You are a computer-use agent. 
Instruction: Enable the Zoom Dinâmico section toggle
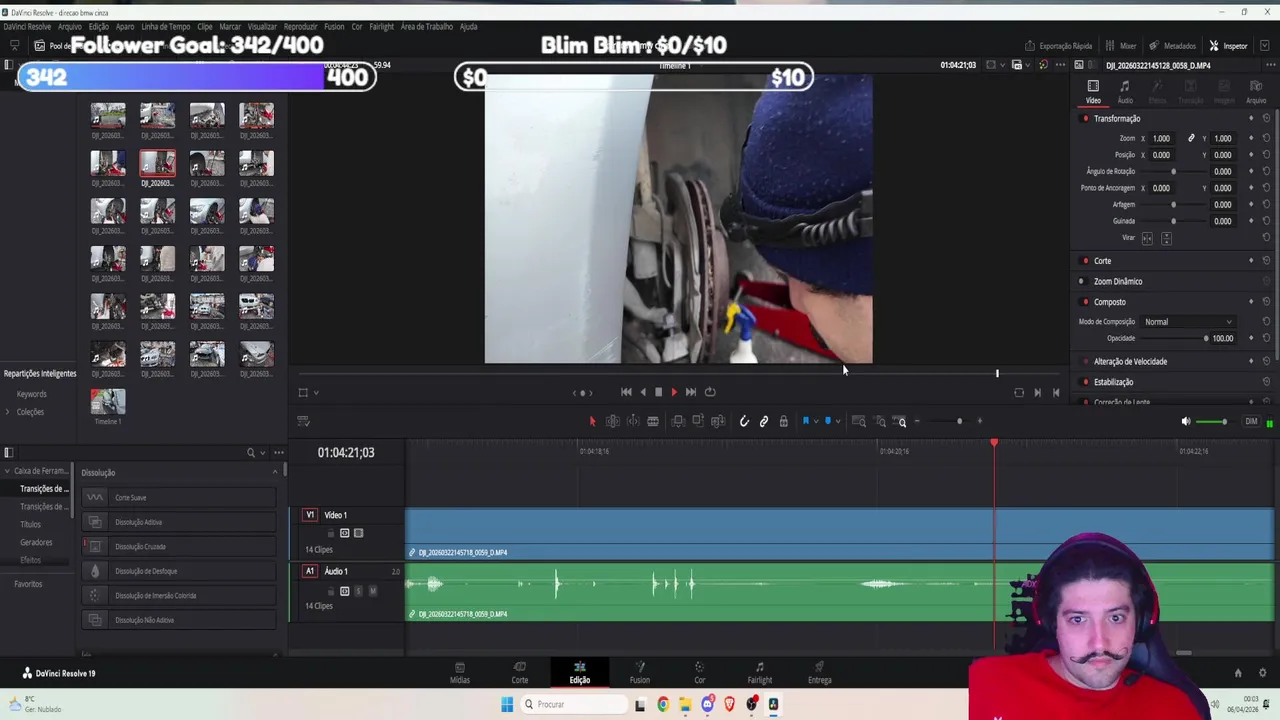click(x=1085, y=282)
